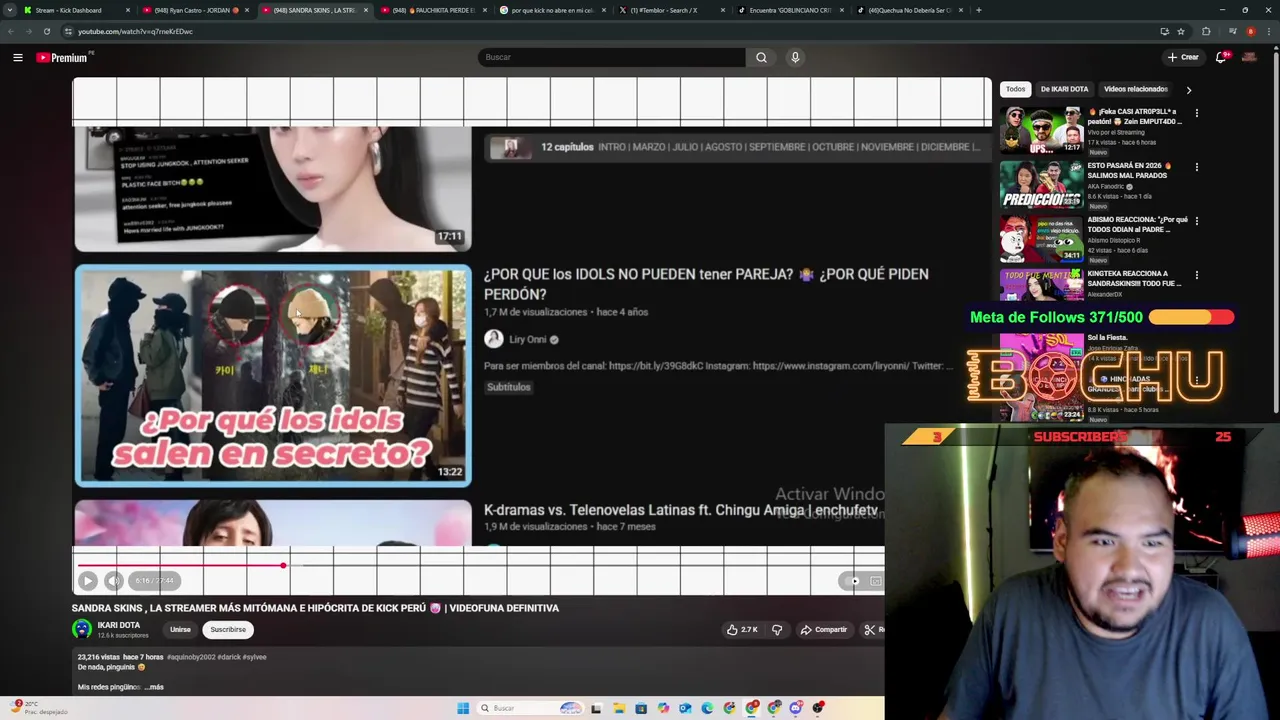Open a new browser tab
This screenshot has width=1280, height=720.
(978, 10)
